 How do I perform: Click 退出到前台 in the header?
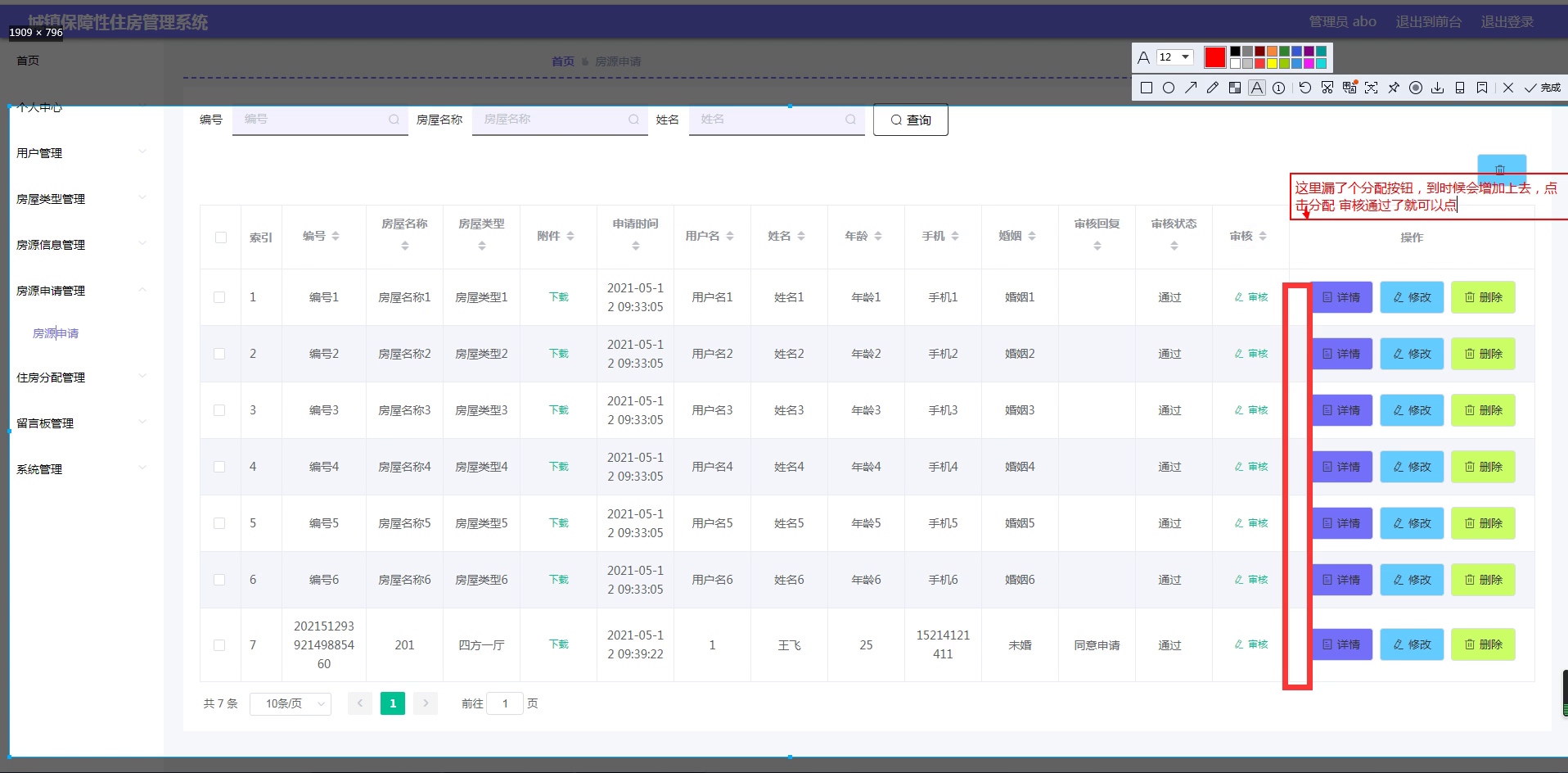pos(1429,22)
